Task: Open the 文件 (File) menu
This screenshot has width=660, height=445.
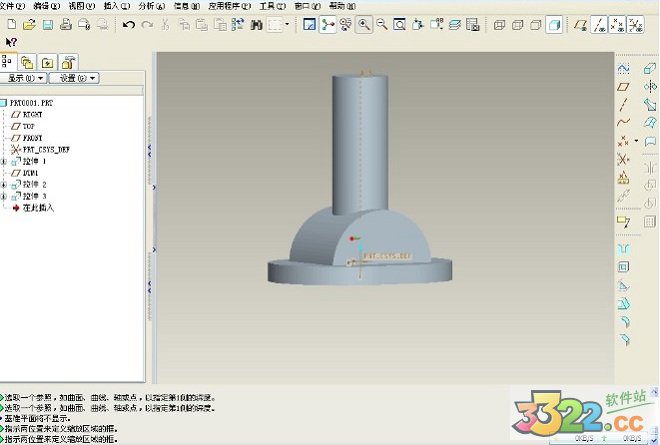Action: (x=12, y=6)
